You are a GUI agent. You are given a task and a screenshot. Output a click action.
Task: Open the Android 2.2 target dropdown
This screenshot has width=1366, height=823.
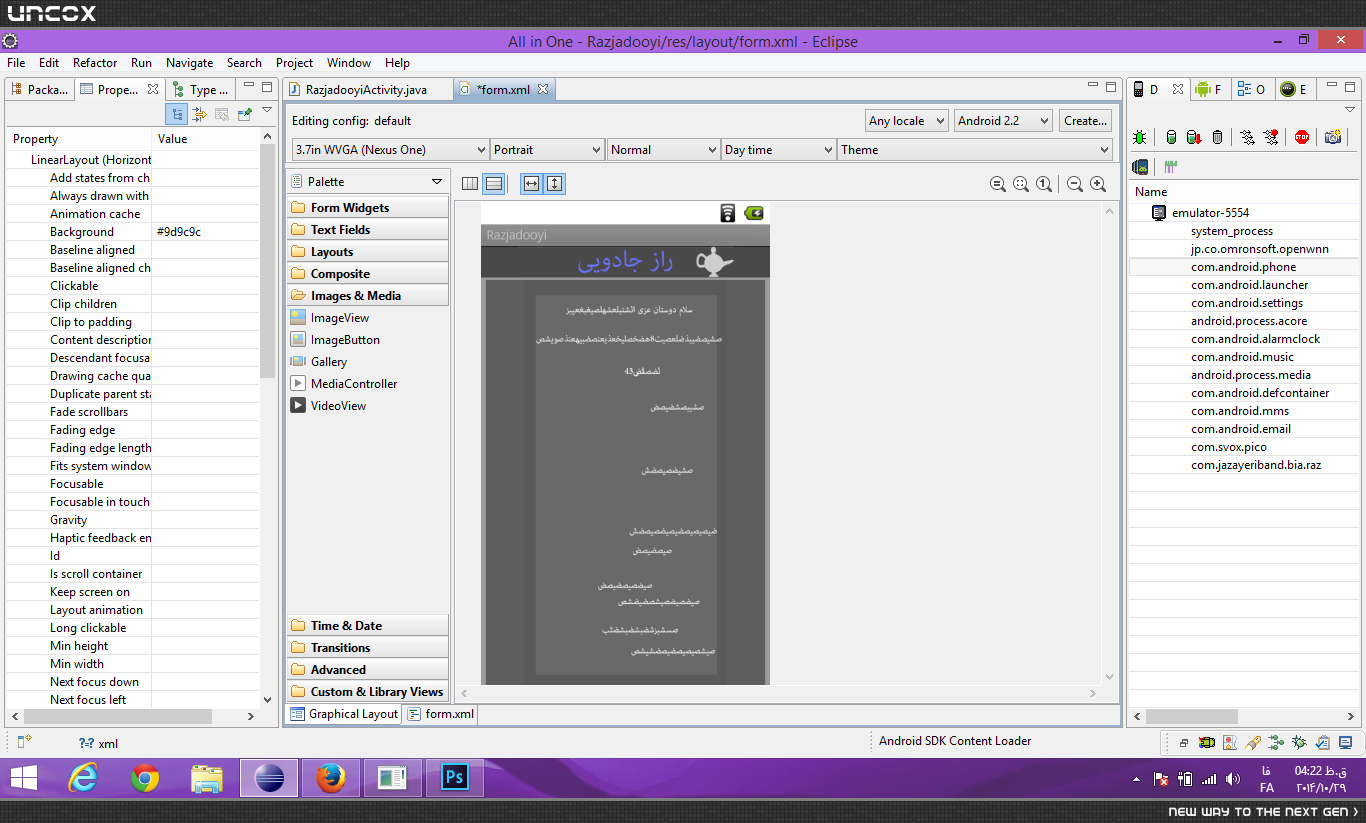[x=1003, y=121]
